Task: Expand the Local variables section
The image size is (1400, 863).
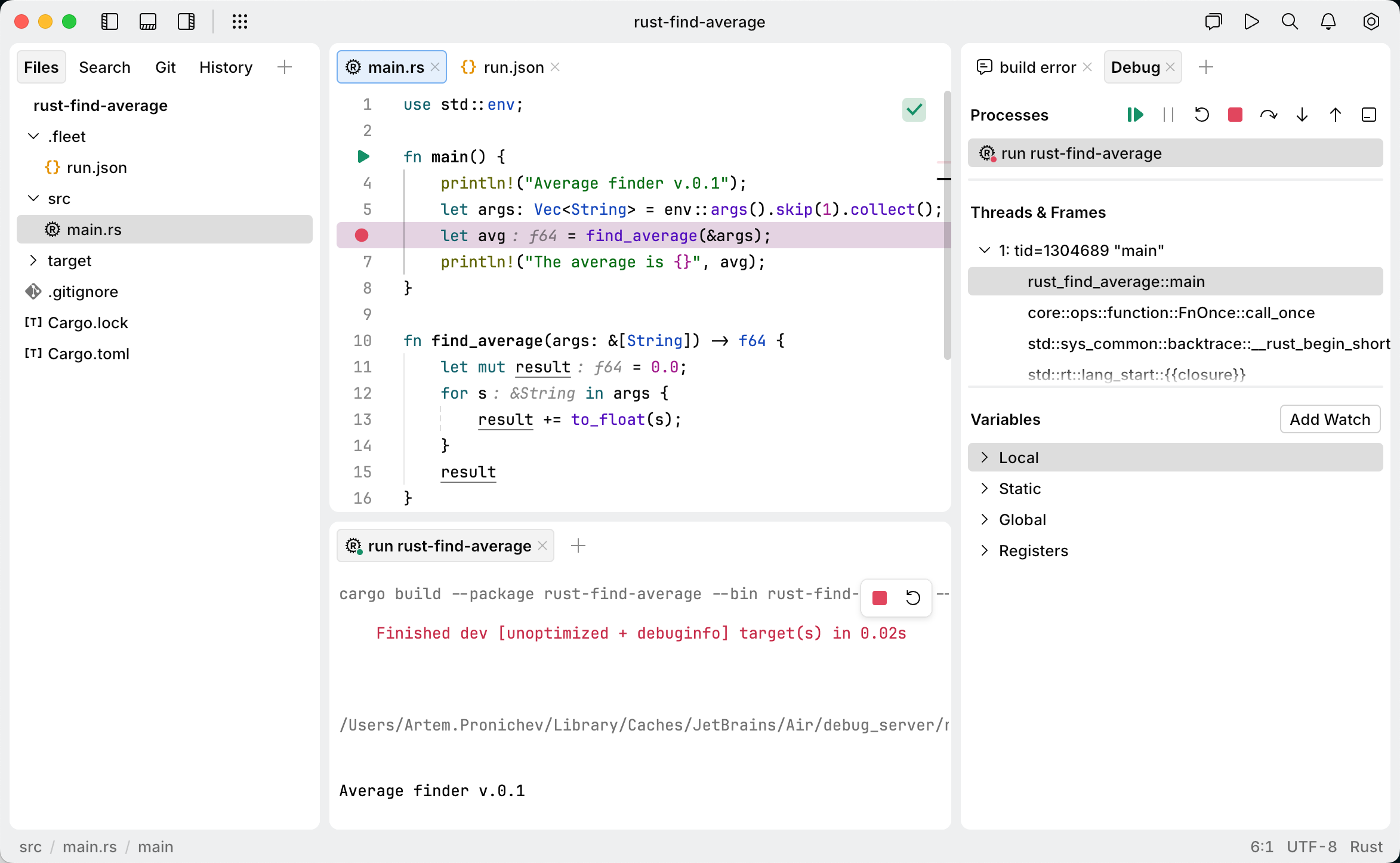Action: click(986, 457)
